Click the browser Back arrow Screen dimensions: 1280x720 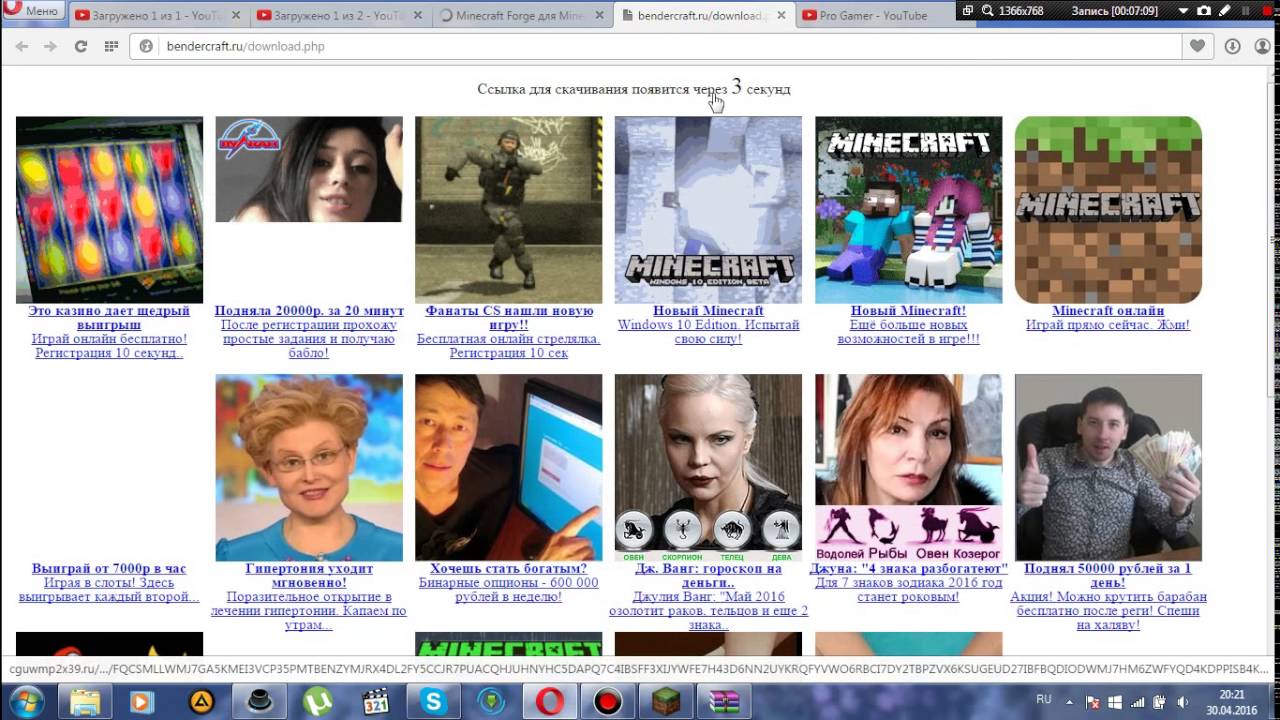(22, 47)
